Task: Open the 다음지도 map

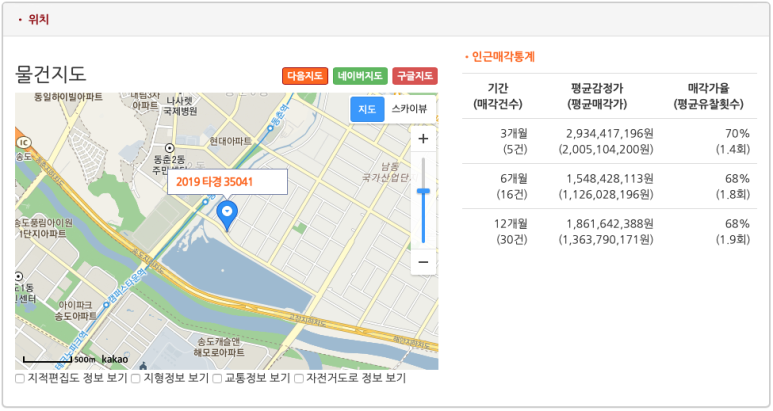Action: (305, 76)
